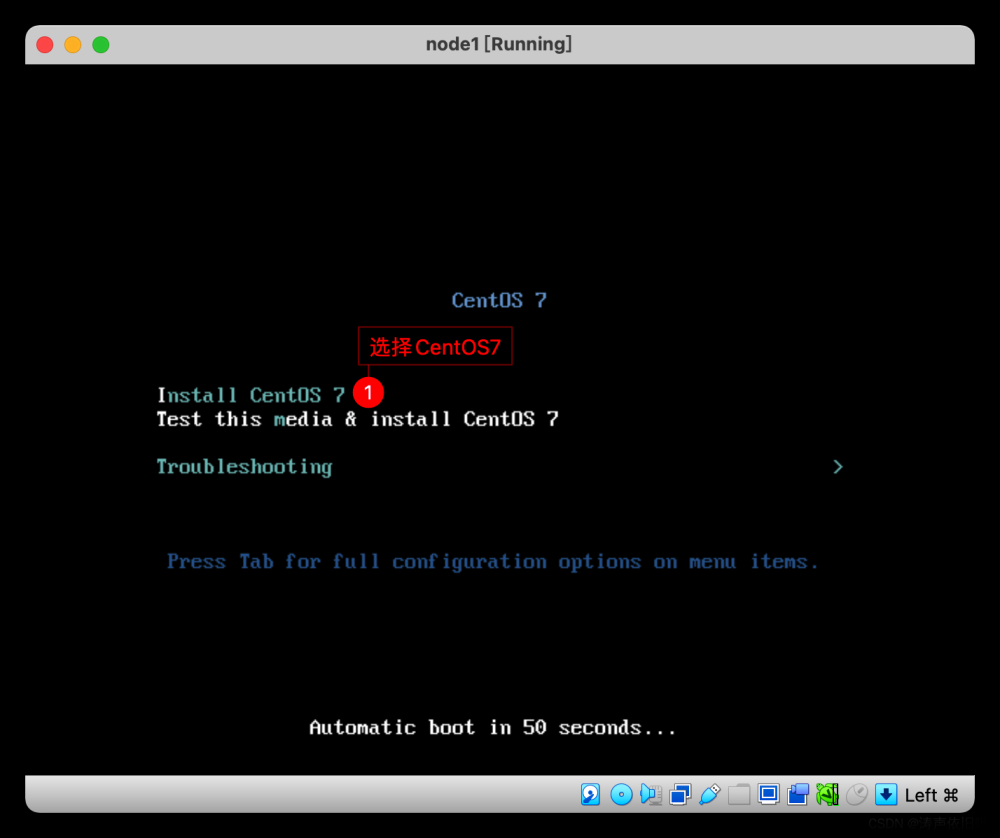Close the node1 VM window
The height and width of the screenshot is (838, 1000).
click(x=45, y=45)
